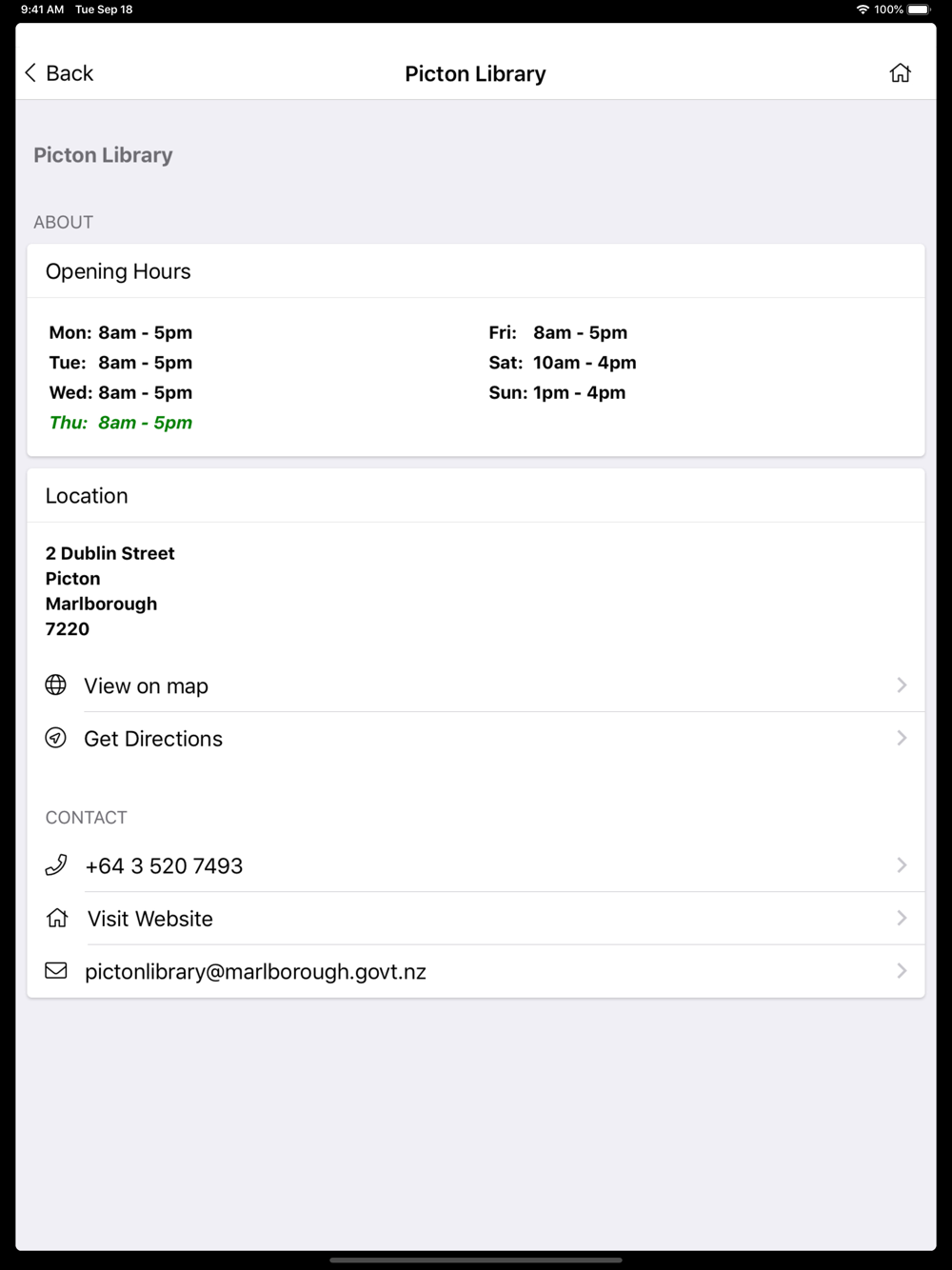Call +64 3 520 7493
Viewport: 952px width, 1270px height.
coord(476,865)
